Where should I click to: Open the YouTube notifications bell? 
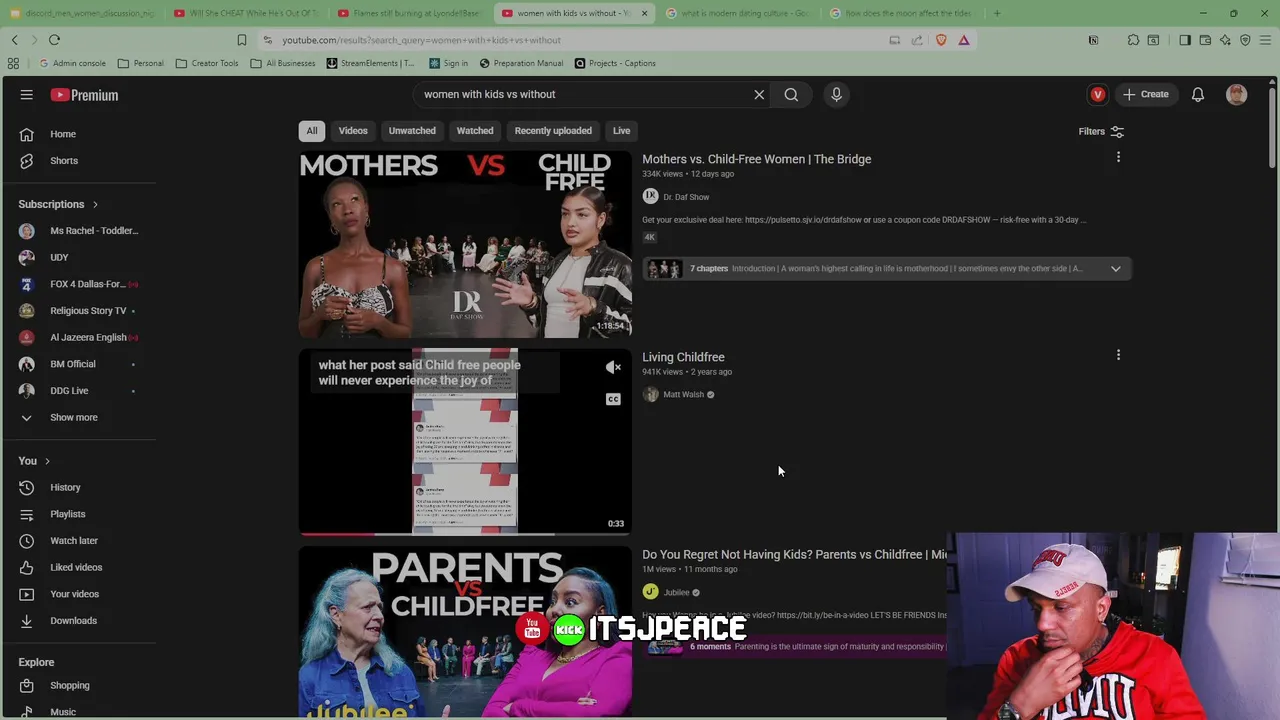(x=1198, y=95)
